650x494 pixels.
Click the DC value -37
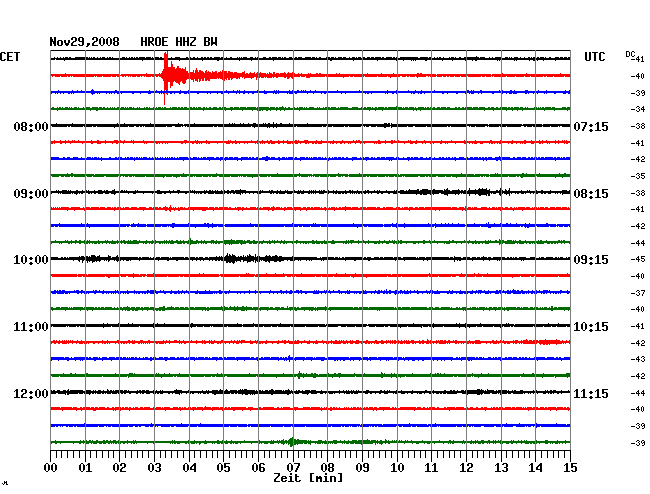click(638, 293)
